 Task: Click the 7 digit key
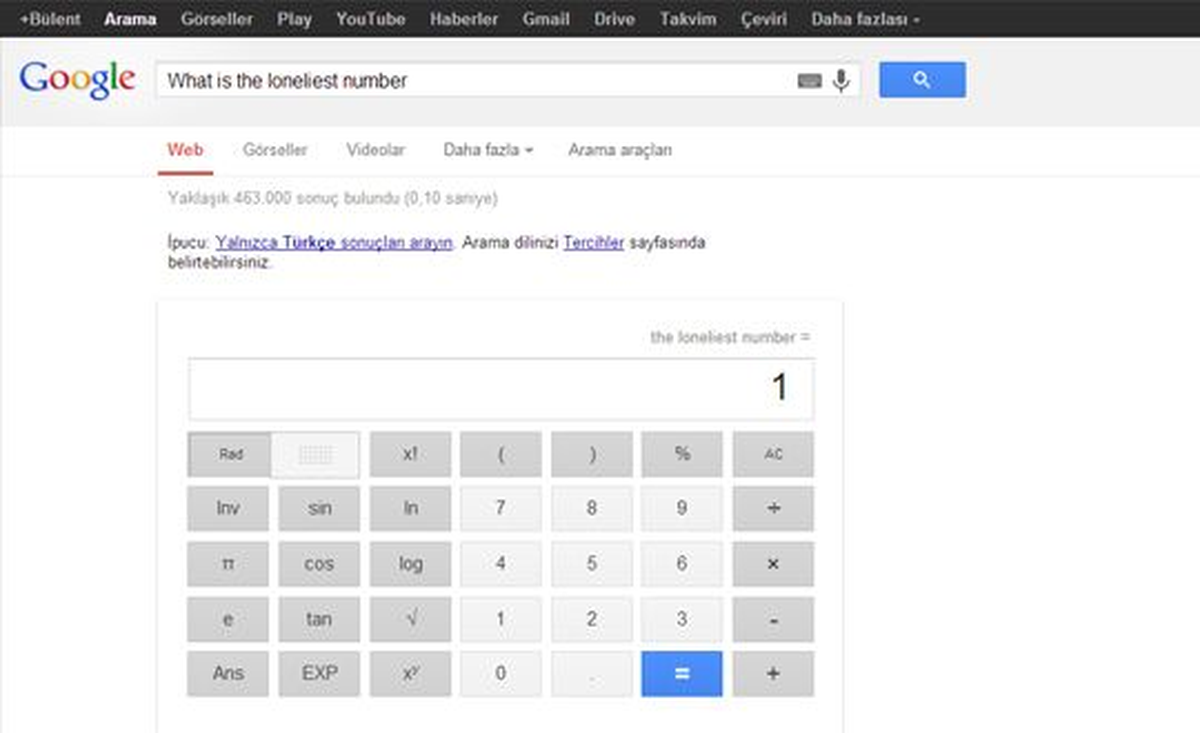coord(501,509)
